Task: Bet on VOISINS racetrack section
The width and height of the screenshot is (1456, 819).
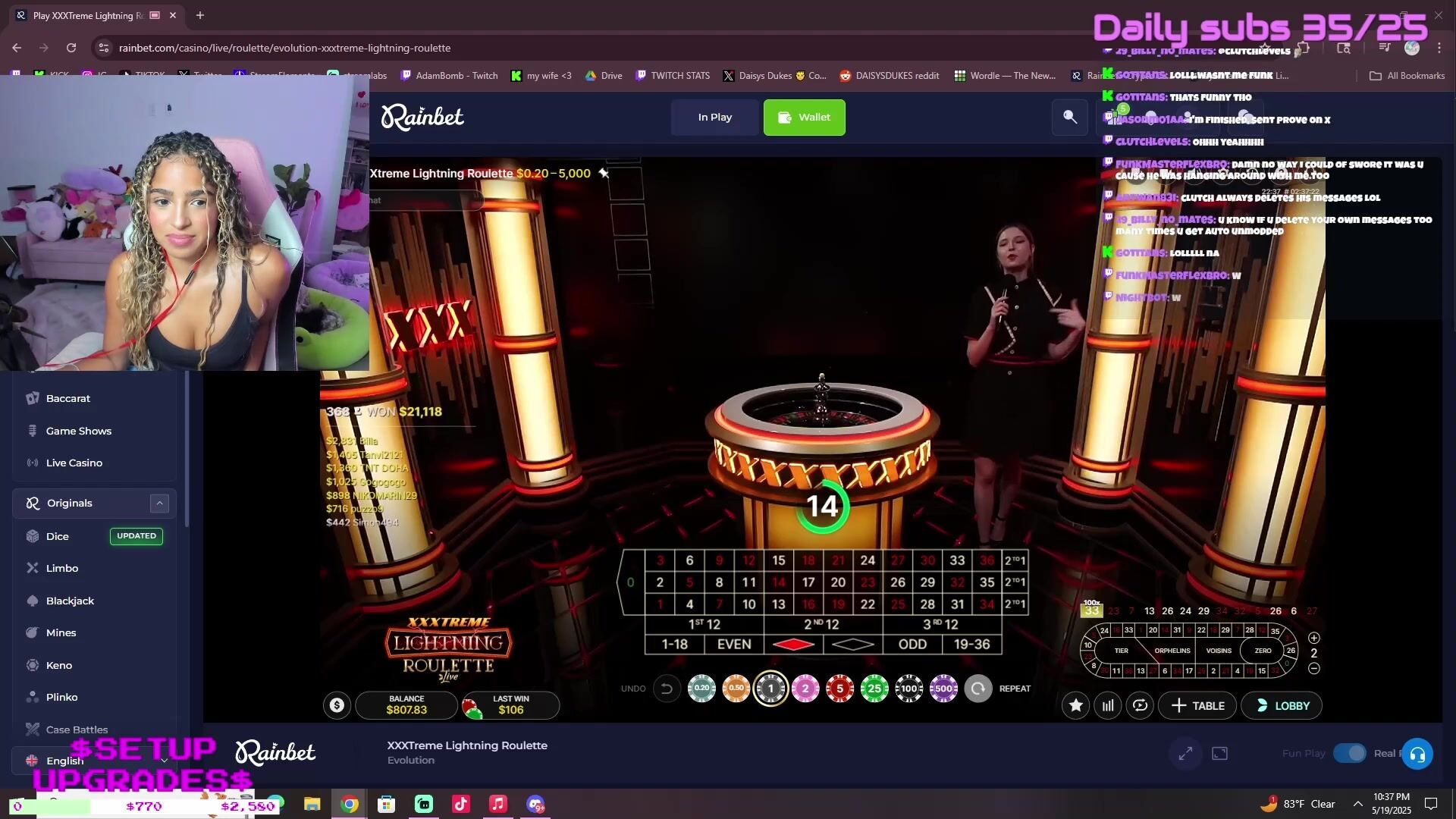Action: [x=1218, y=651]
